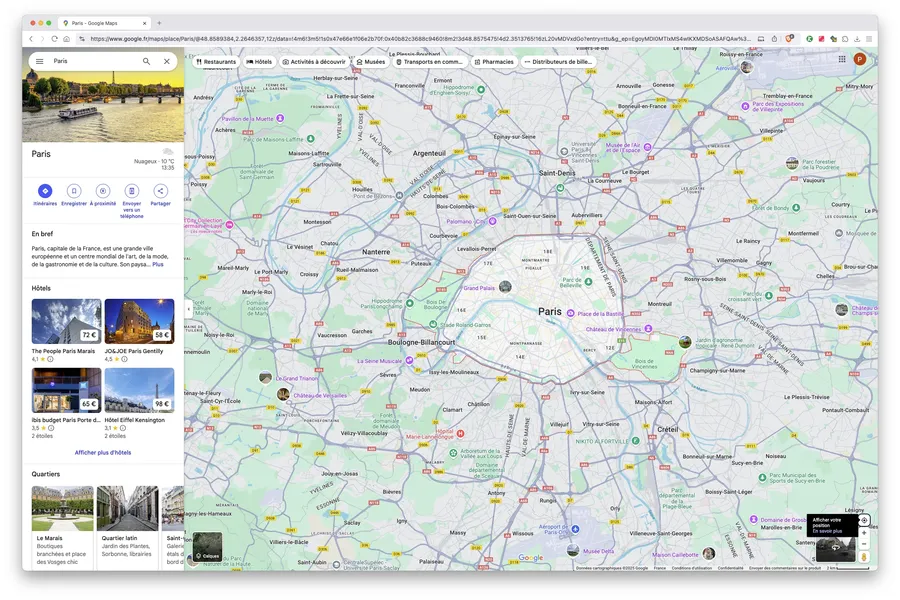Click the Itinéraires directions icon
900x600 pixels.
pos(45,191)
